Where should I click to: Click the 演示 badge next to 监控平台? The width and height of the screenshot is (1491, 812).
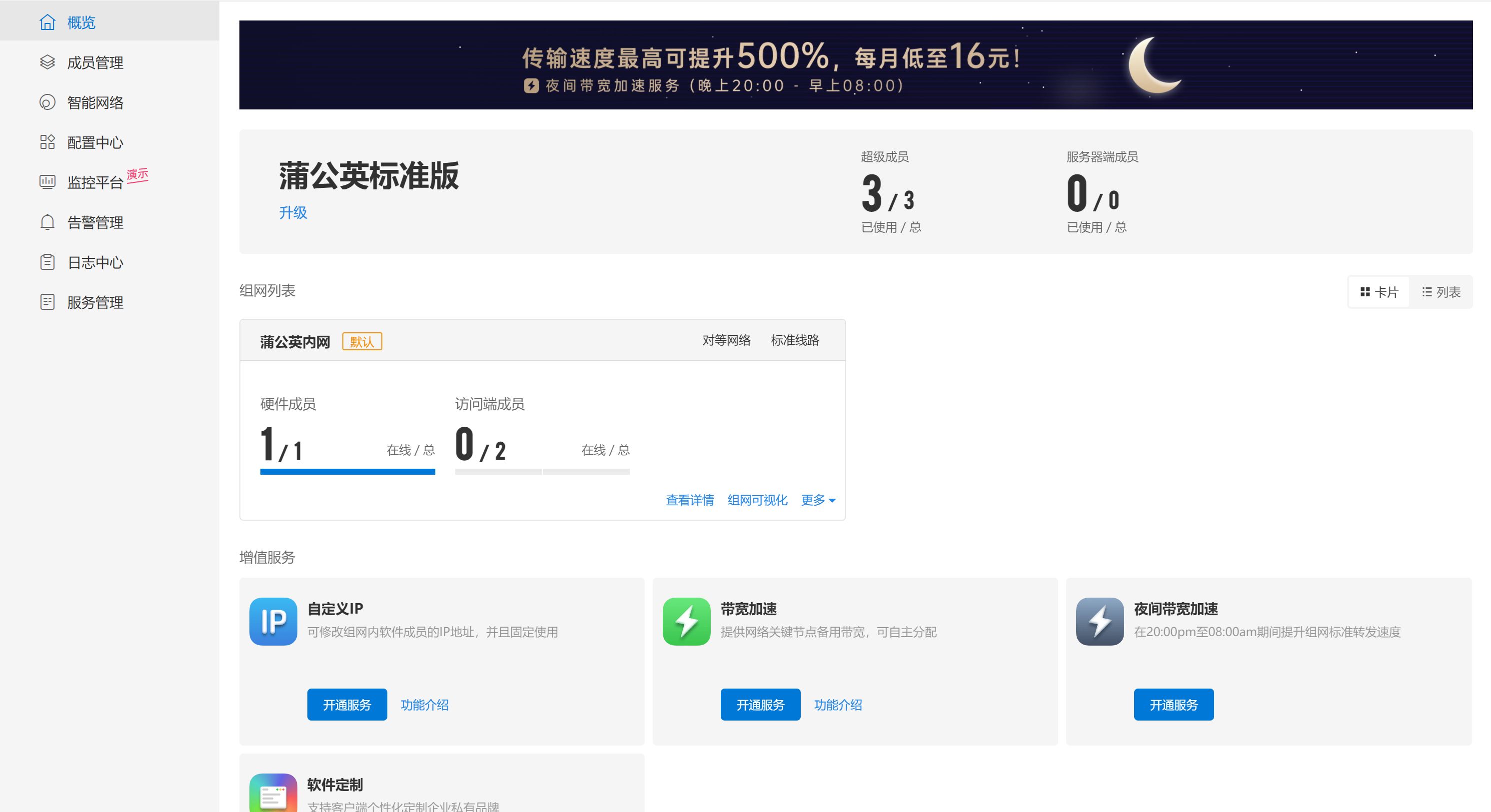(x=138, y=175)
